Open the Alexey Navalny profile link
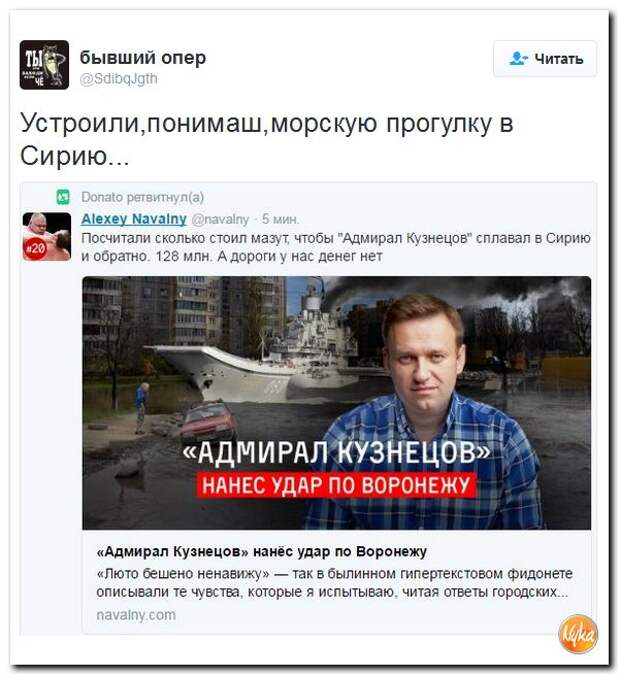 click(x=134, y=219)
